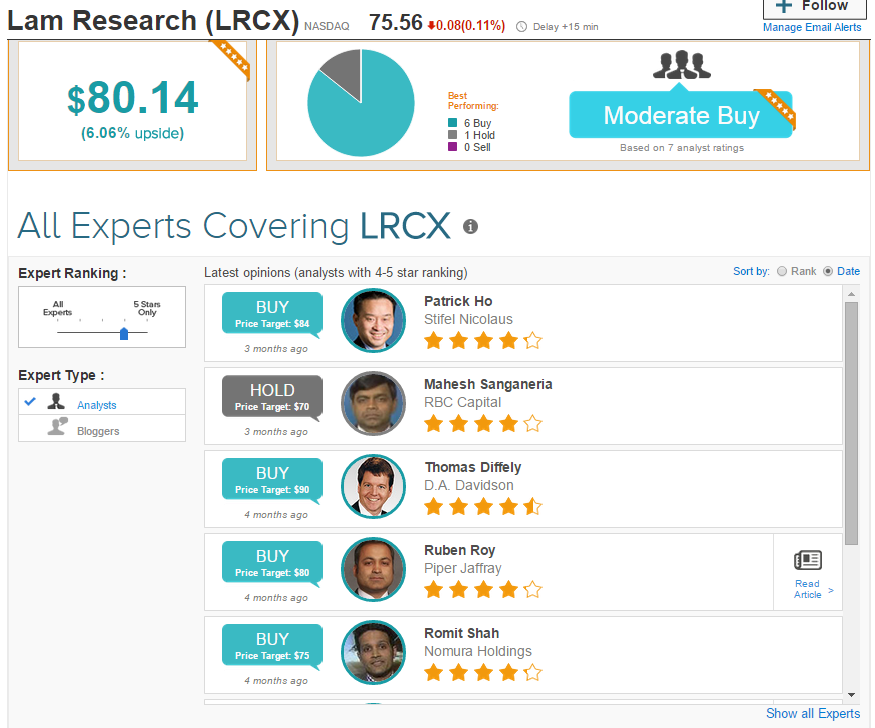The image size is (875, 728).
Task: Select Rank sort radio button
Action: 782,271
